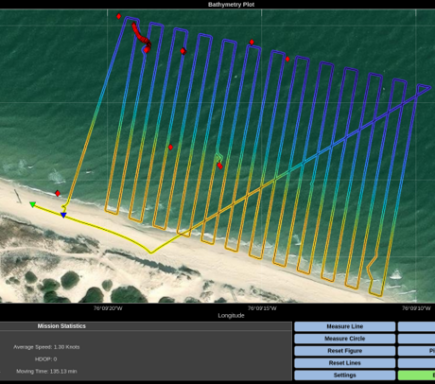
Task: Click the red diamond marker near the shoreline
Action: coord(58,193)
